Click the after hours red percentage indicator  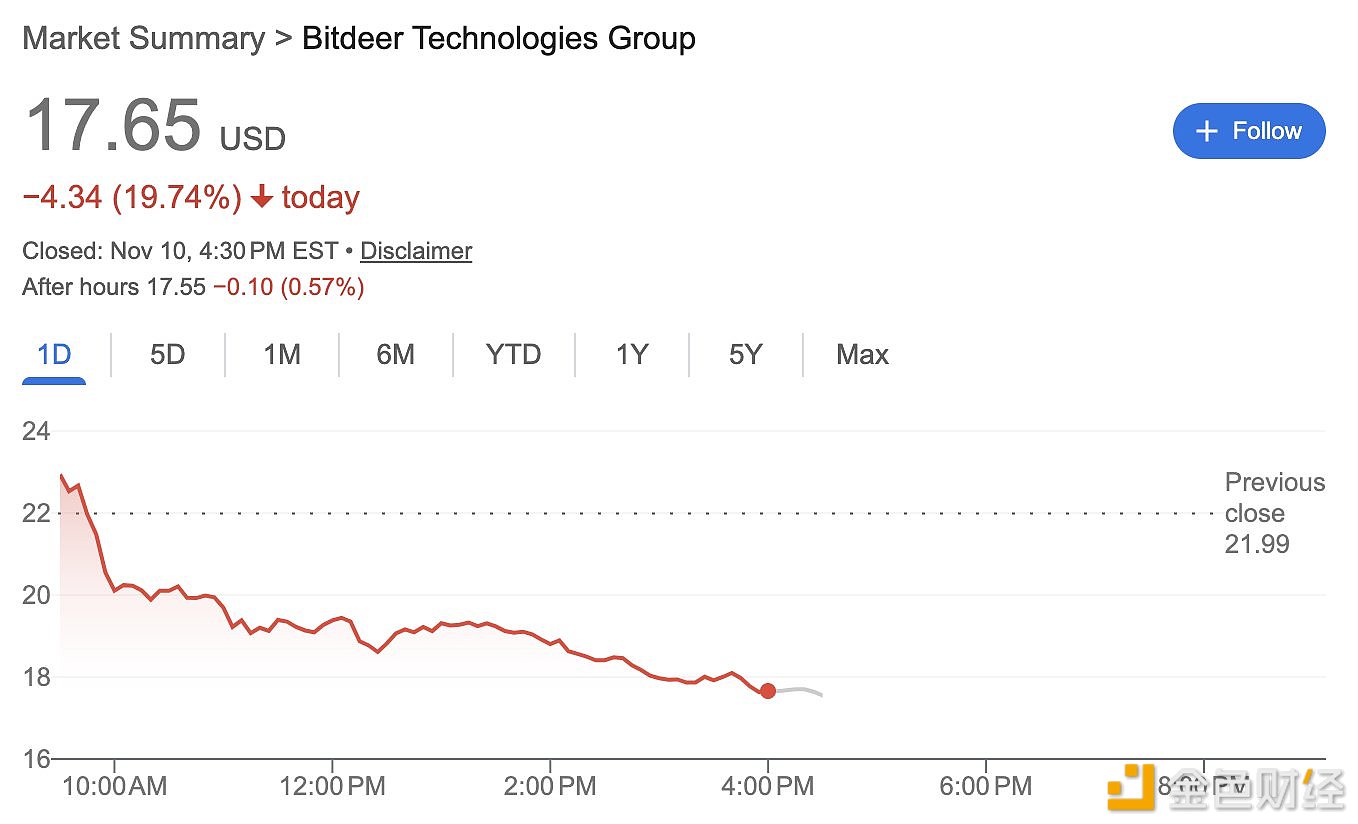pyautogui.click(x=322, y=287)
